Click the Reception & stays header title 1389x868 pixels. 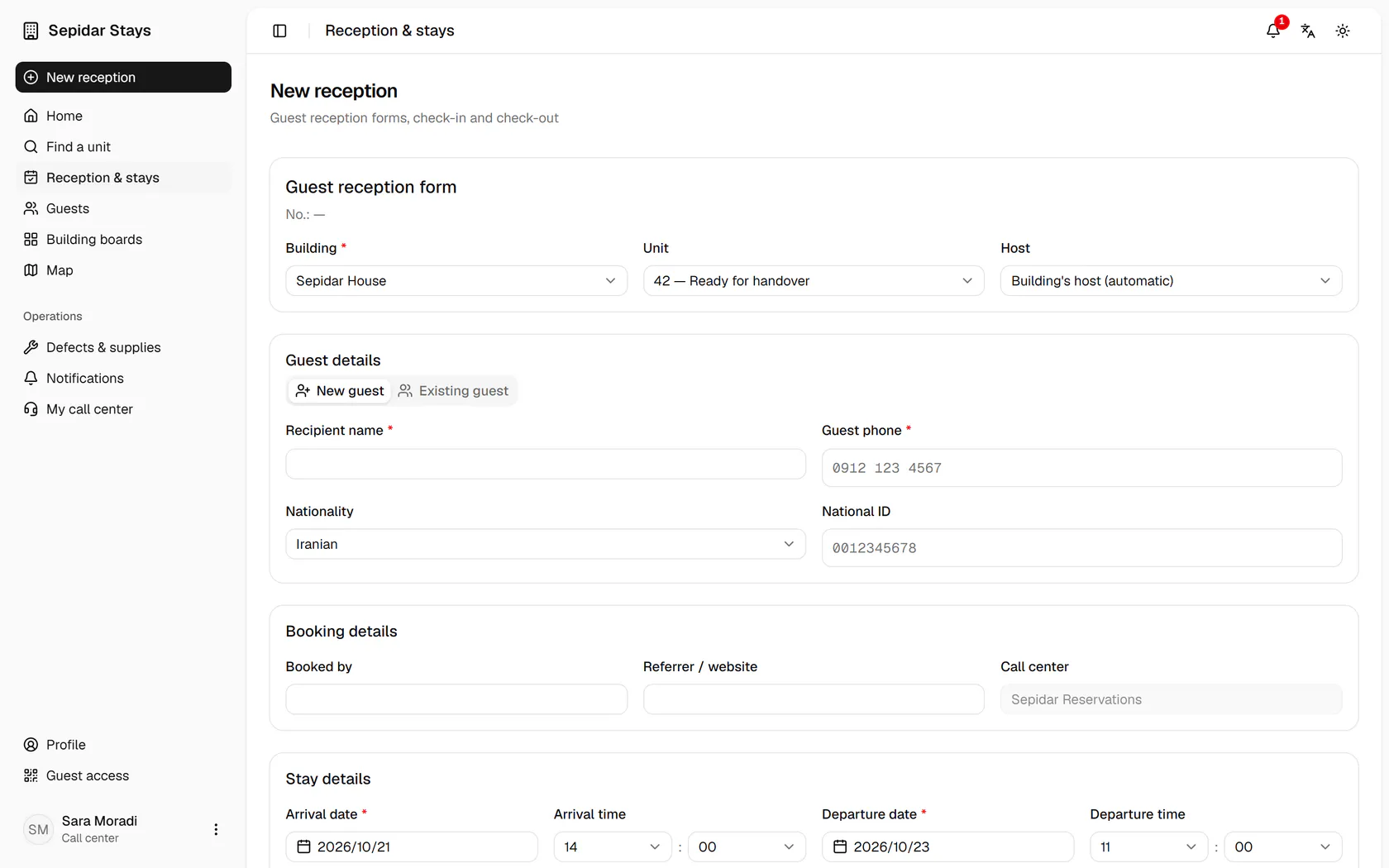(x=389, y=31)
